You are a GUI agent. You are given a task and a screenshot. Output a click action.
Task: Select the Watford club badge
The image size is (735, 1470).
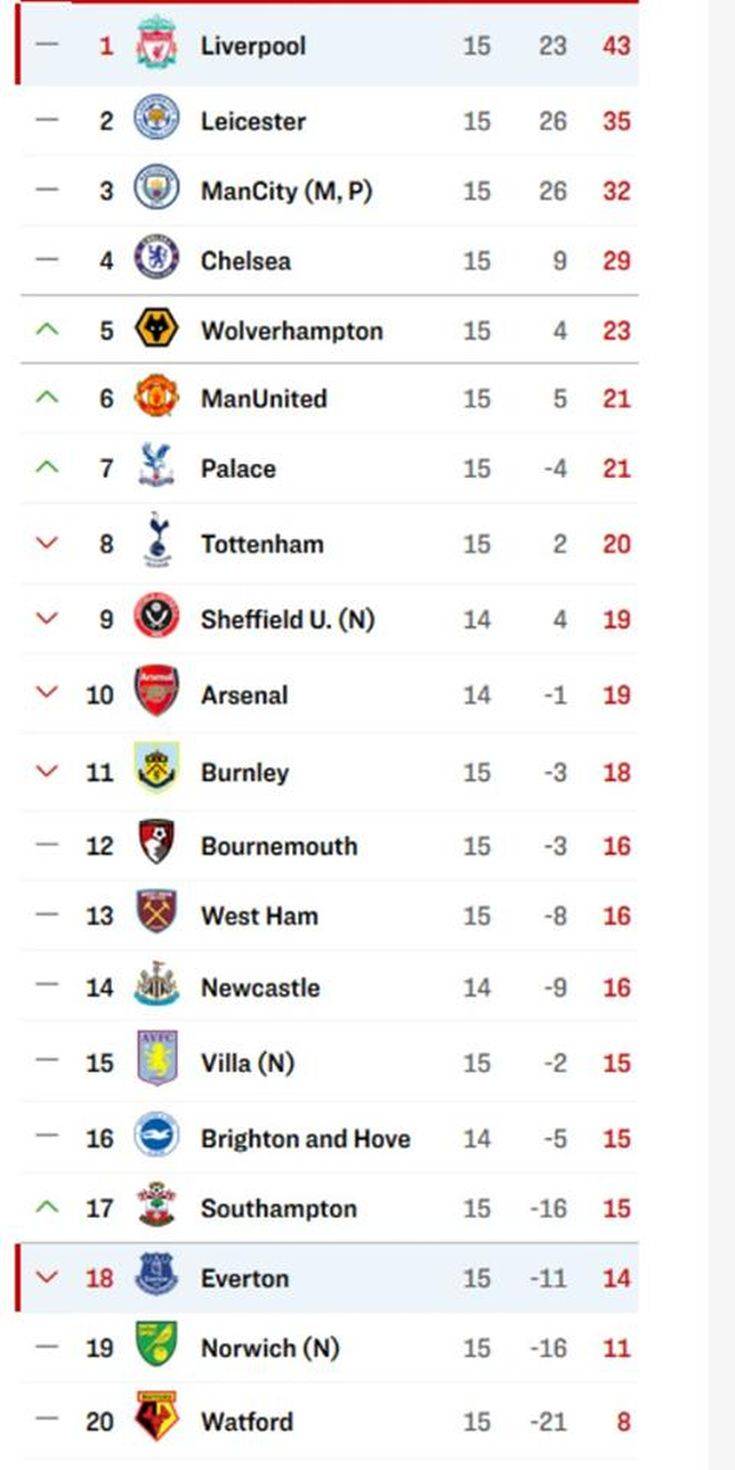click(157, 1416)
